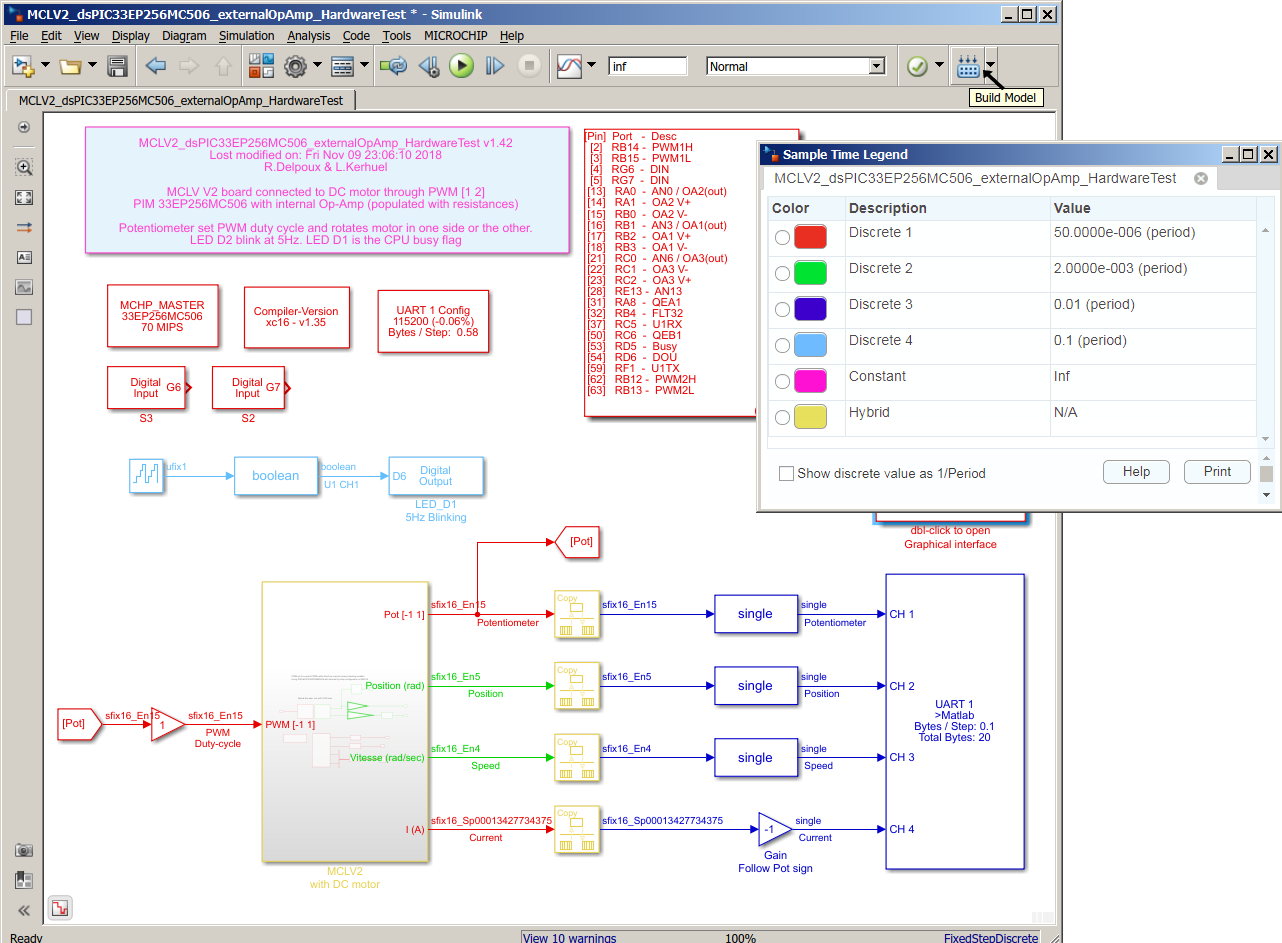Click the Fit to View icon

[24, 198]
